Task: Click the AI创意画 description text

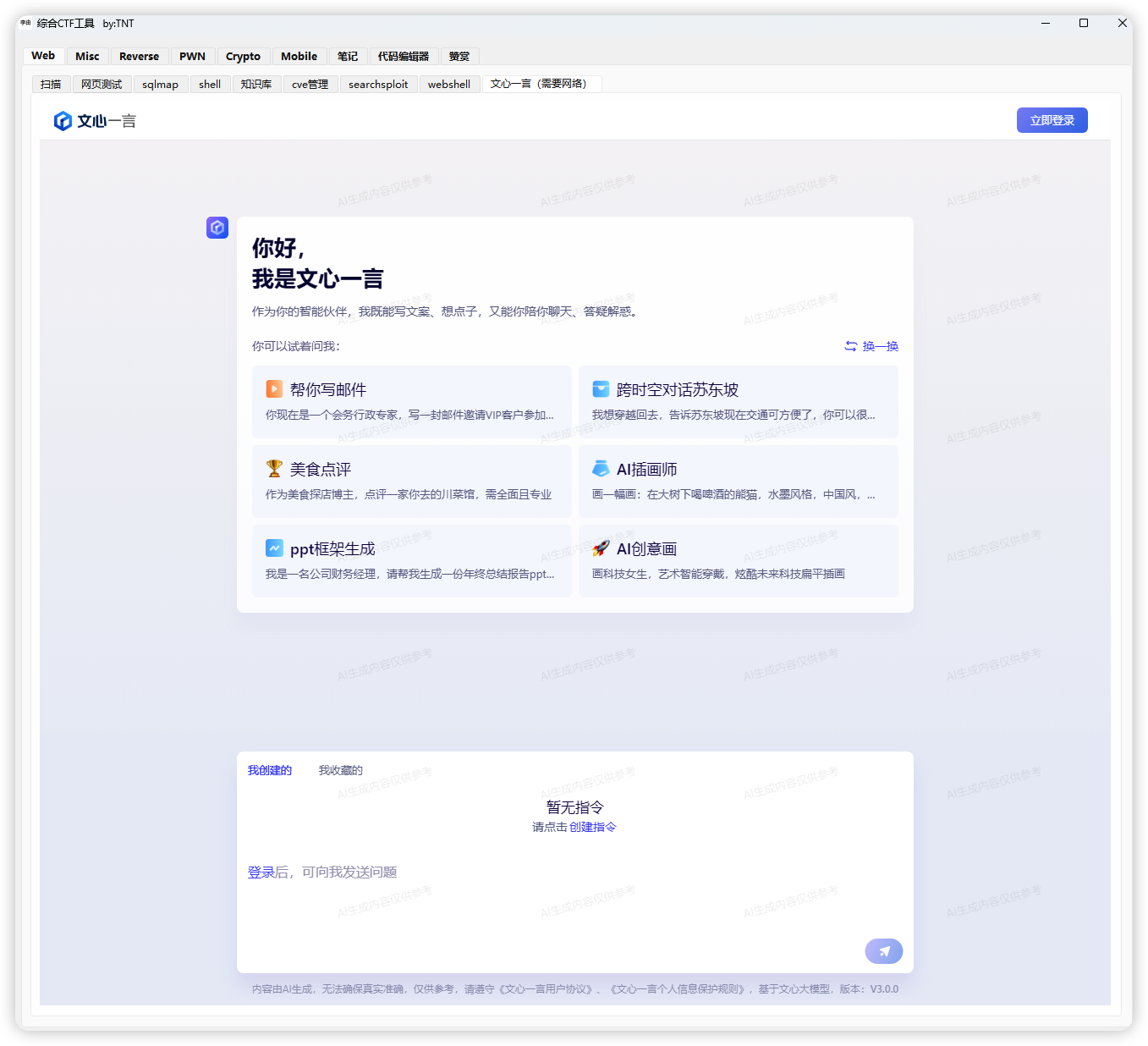Action: [x=718, y=574]
